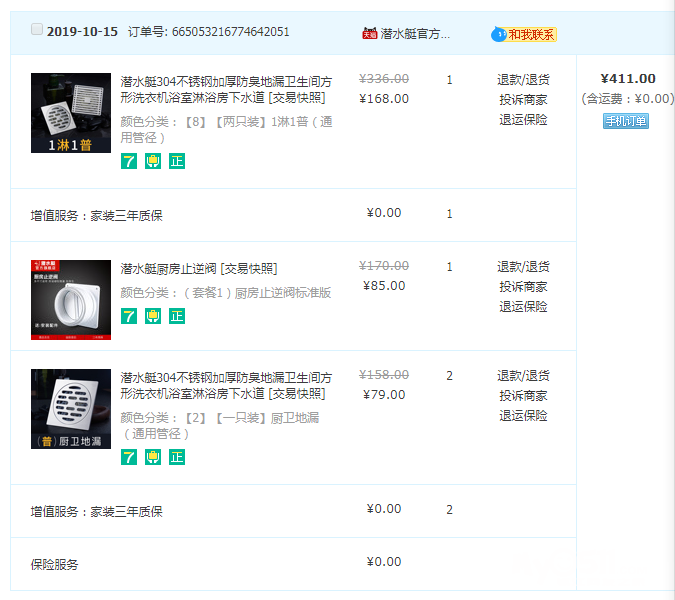Select the 2019-10-15 order checkbox
Viewport: 675px width, 600px height.
(x=37, y=30)
